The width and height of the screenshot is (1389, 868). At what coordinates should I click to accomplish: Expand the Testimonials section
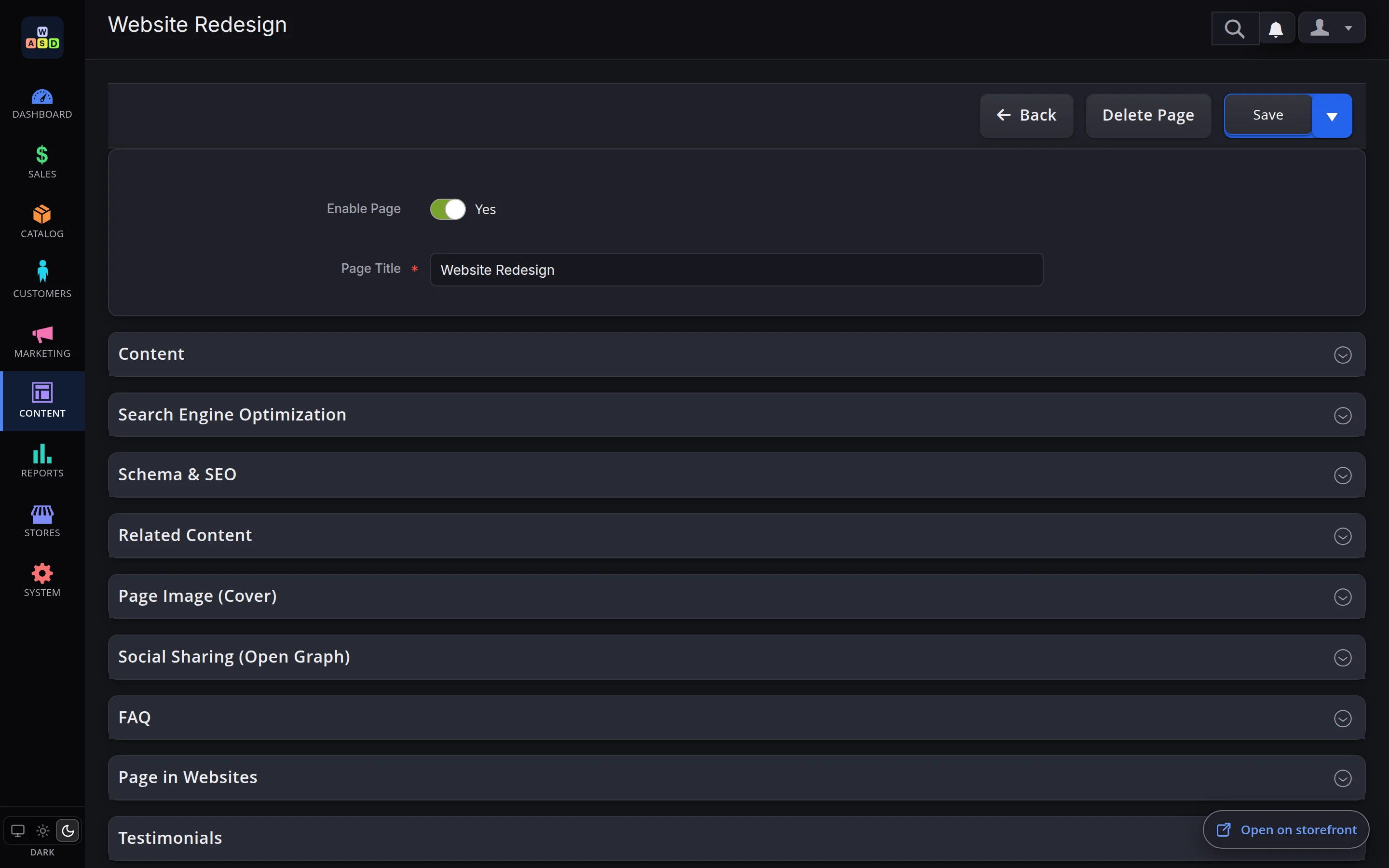[736, 839]
